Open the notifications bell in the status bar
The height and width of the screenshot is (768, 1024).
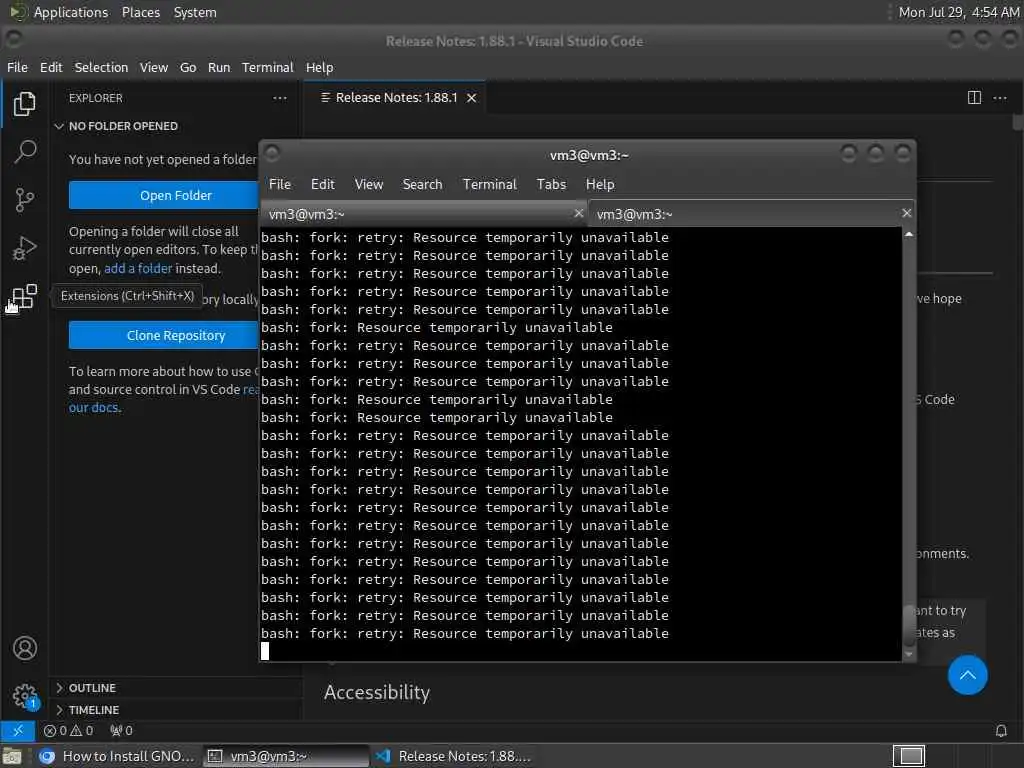pos(1001,731)
